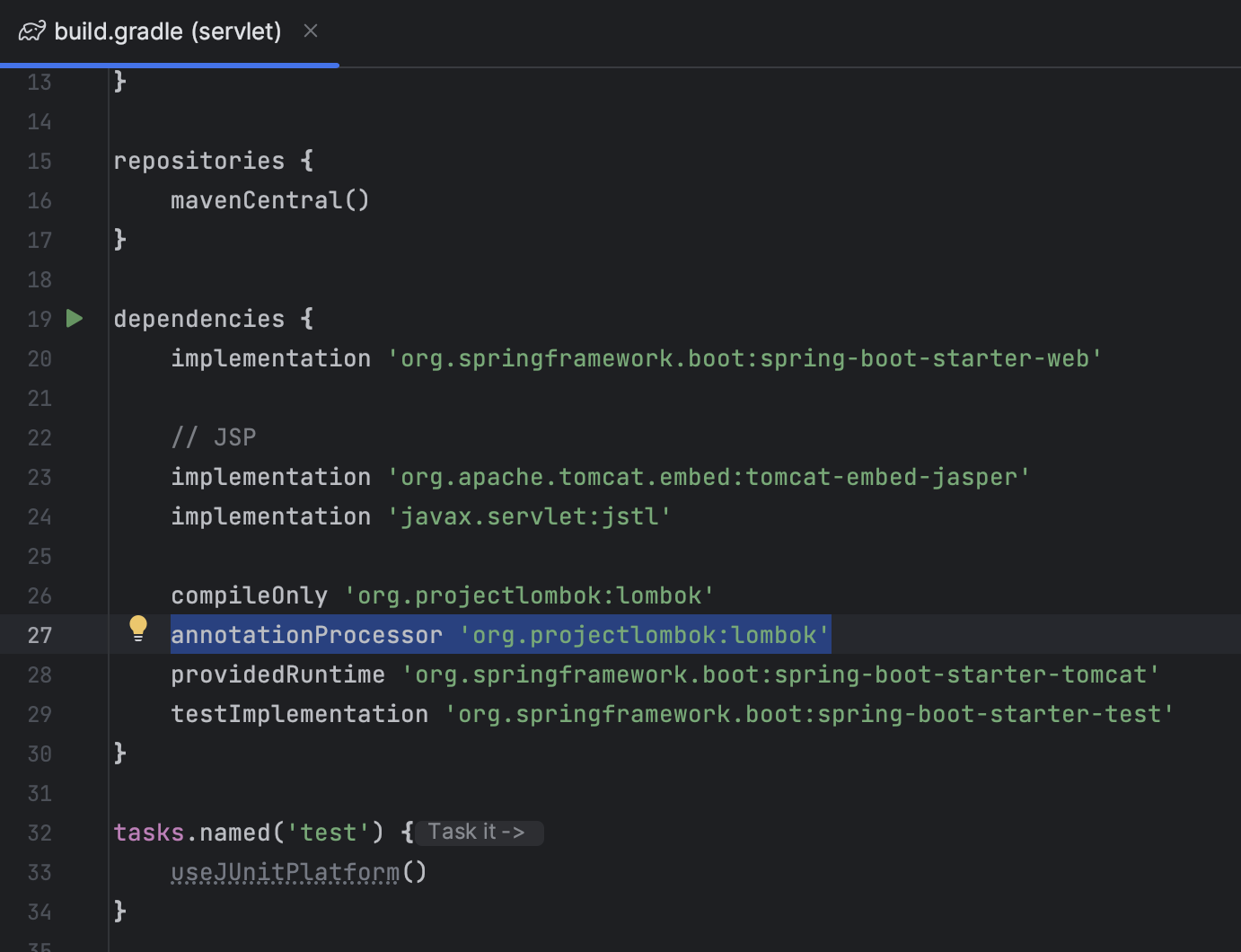Viewport: 1241px width, 952px height.
Task: Click the 'mavenCentral()' call
Action: coord(270,200)
